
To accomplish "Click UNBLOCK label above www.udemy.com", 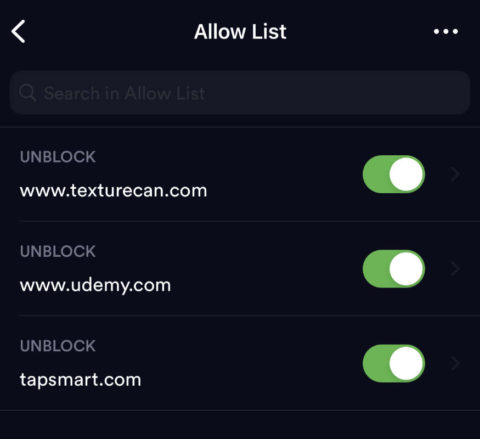I will [x=58, y=251].
